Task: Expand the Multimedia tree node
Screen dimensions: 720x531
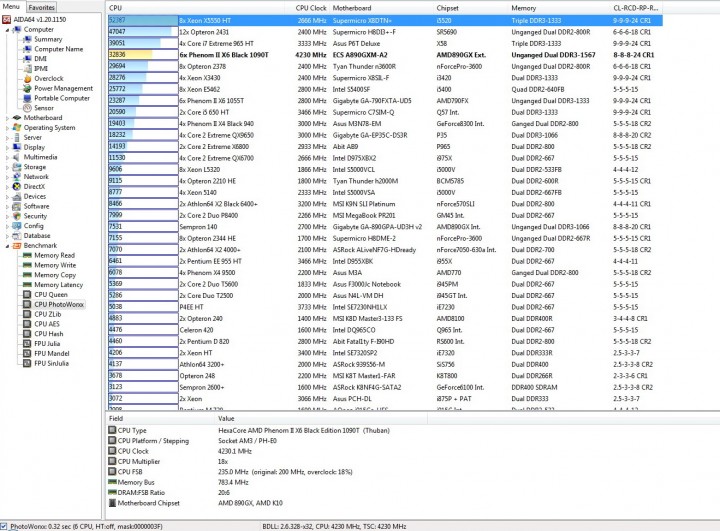Action: click(x=7, y=157)
